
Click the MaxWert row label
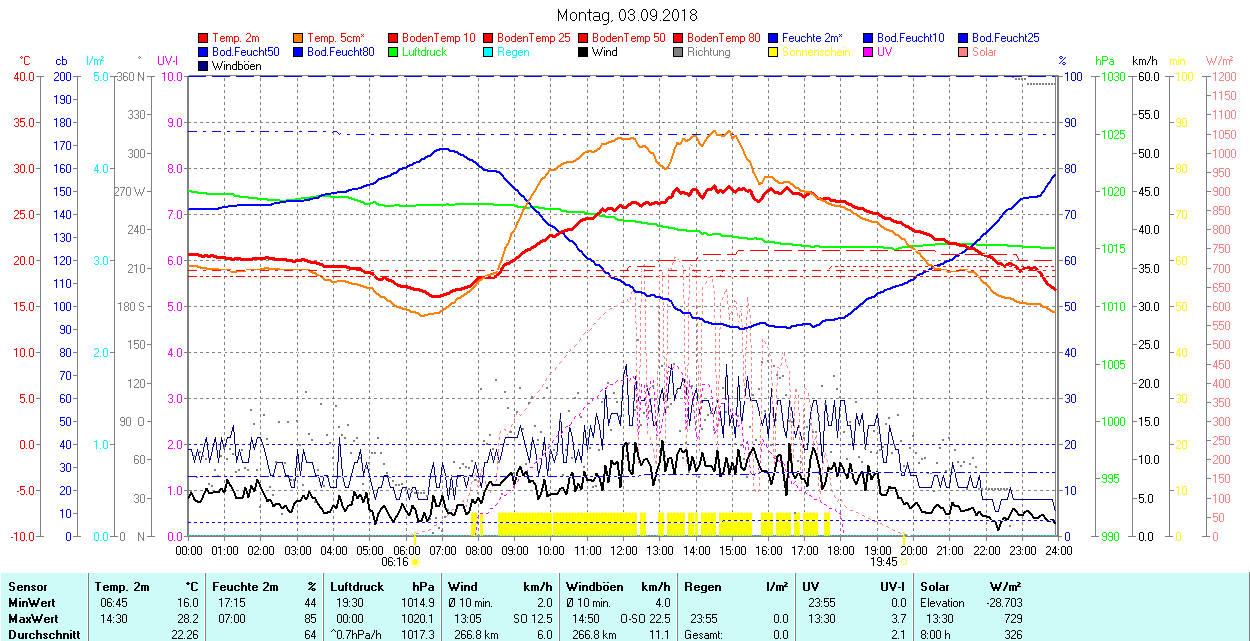click(34, 619)
